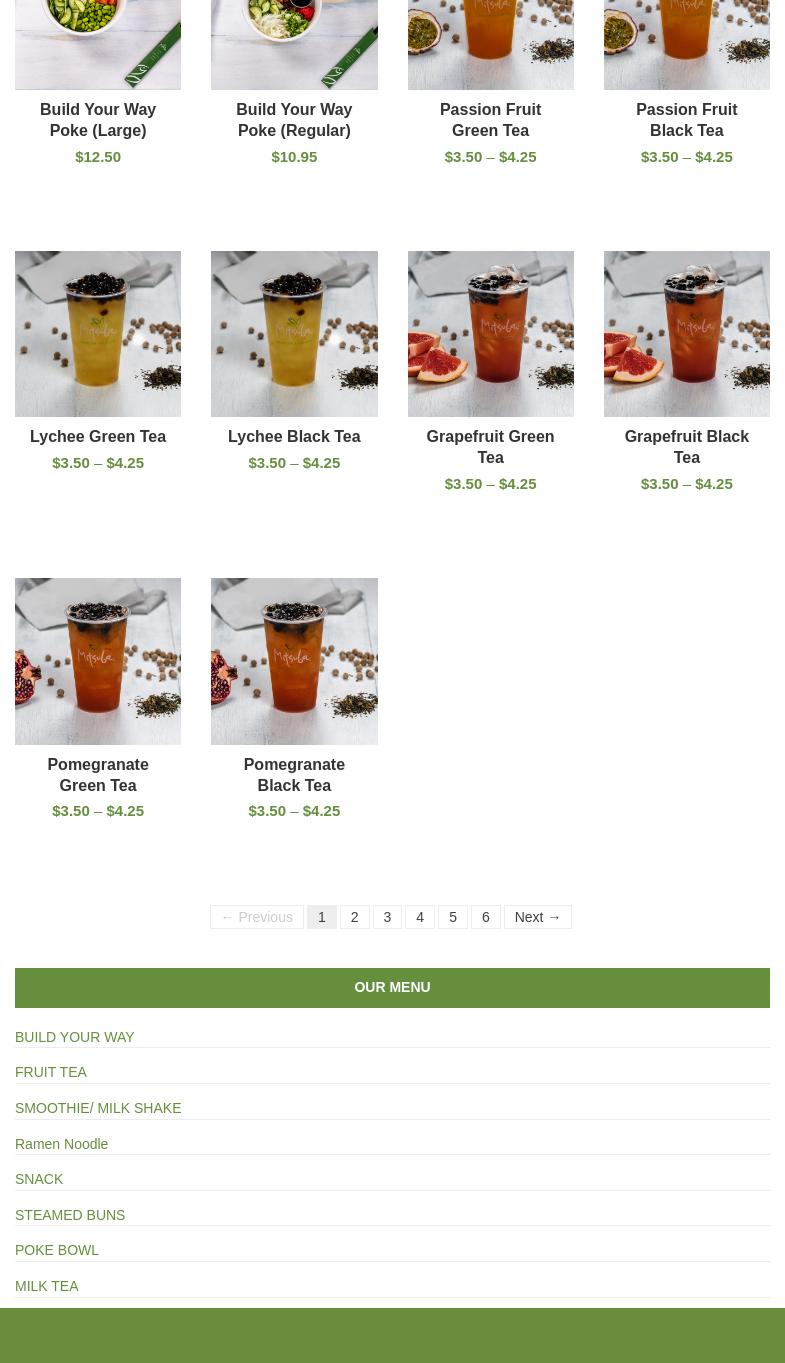Open Build Your Way Poke (Large)
The width and height of the screenshot is (785, 1363).
98,120
